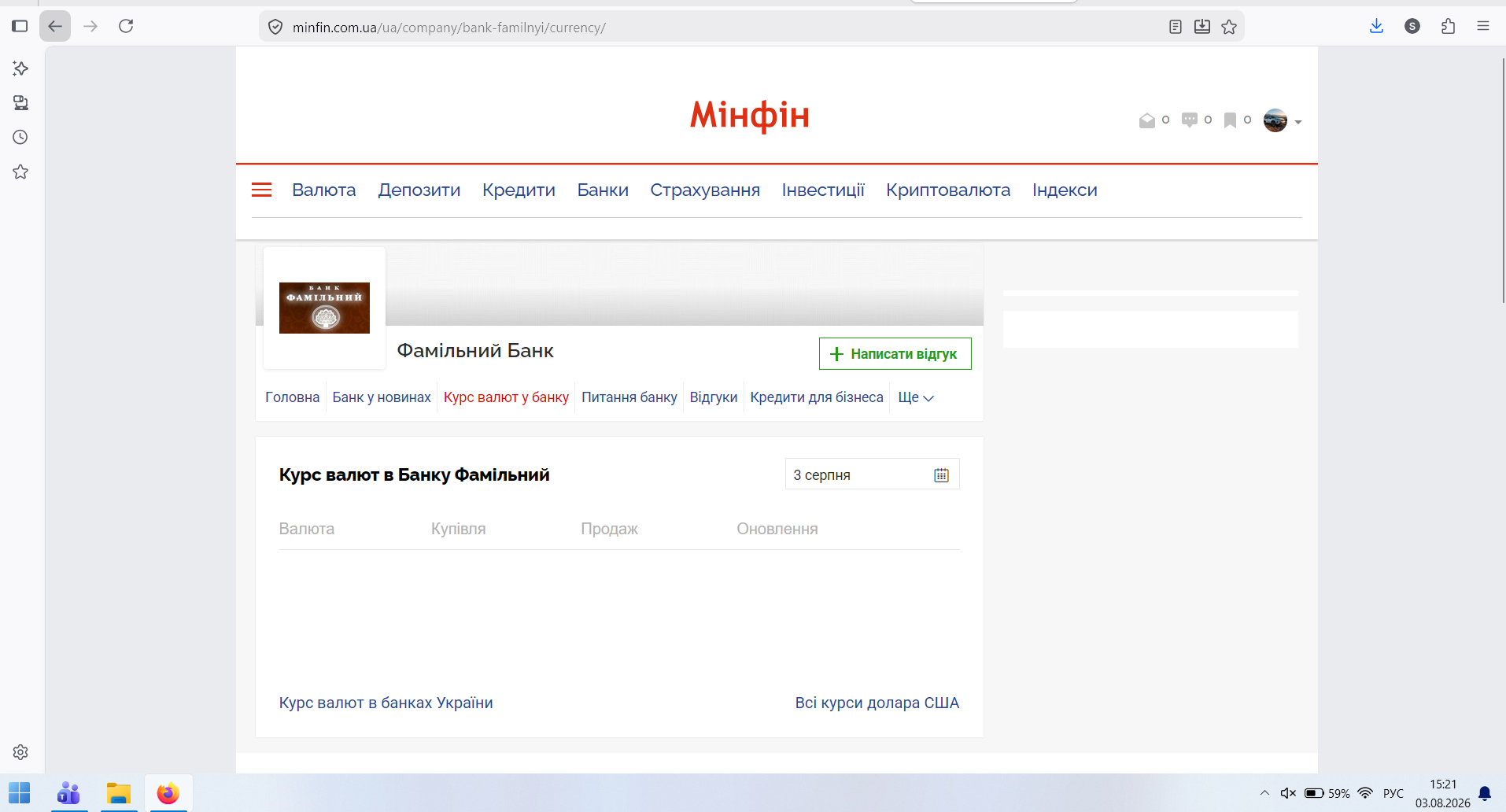
Task: Open History clock sidebar icon
Action: pos(20,137)
